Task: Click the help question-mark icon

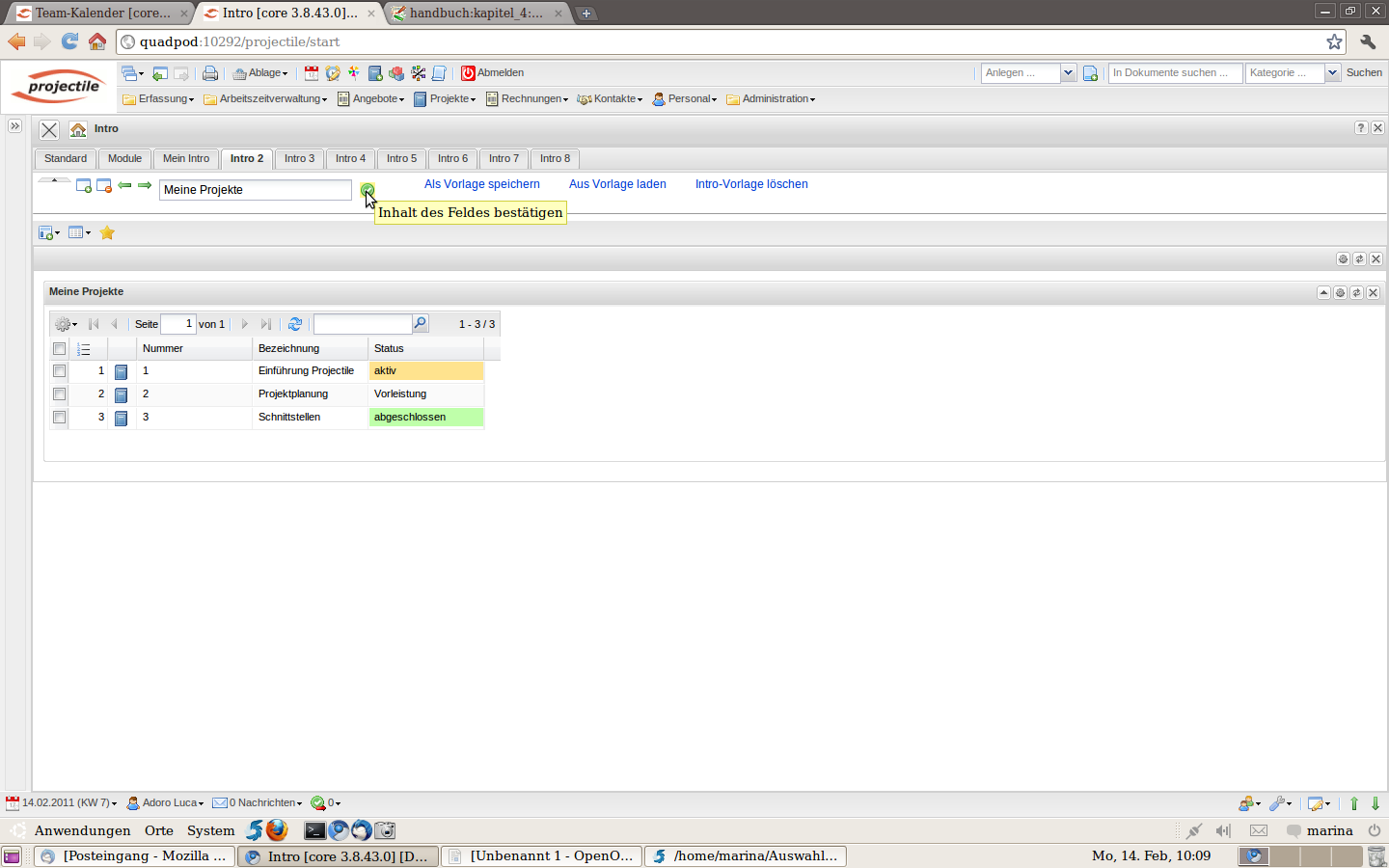Action: [1361, 128]
